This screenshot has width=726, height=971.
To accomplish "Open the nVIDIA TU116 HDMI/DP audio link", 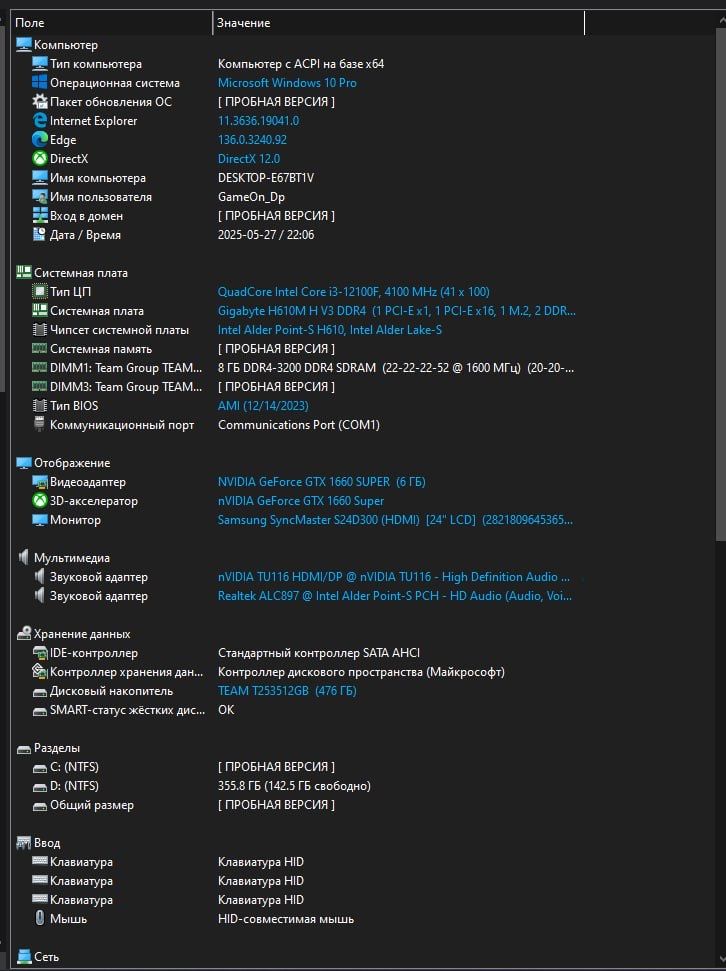I will click(394, 577).
